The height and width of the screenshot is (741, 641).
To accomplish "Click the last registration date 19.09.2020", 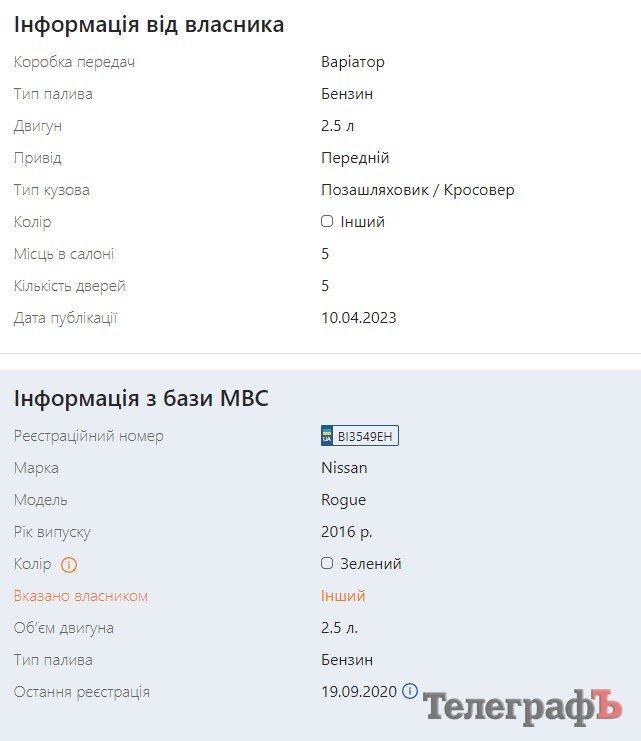I will coord(359,692).
